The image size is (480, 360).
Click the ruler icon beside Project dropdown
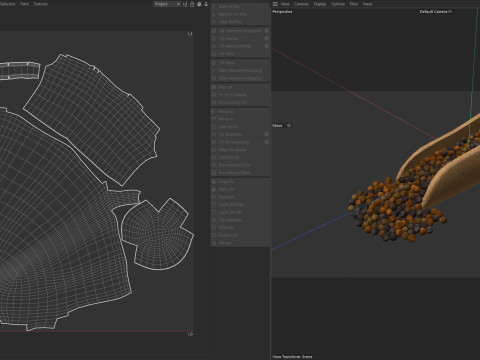click(185, 4)
